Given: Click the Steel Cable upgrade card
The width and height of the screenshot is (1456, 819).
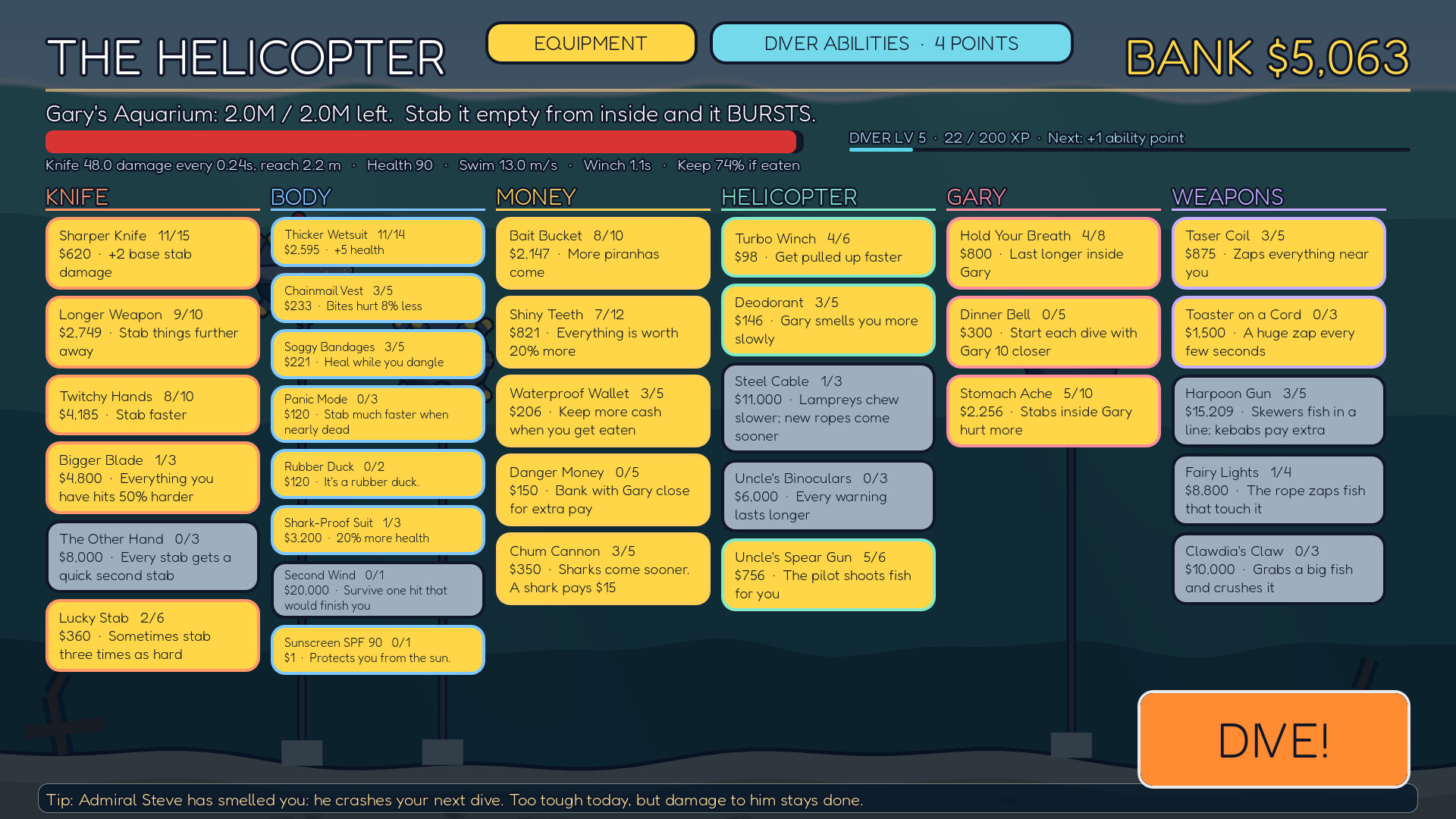Looking at the screenshot, I should (828, 408).
